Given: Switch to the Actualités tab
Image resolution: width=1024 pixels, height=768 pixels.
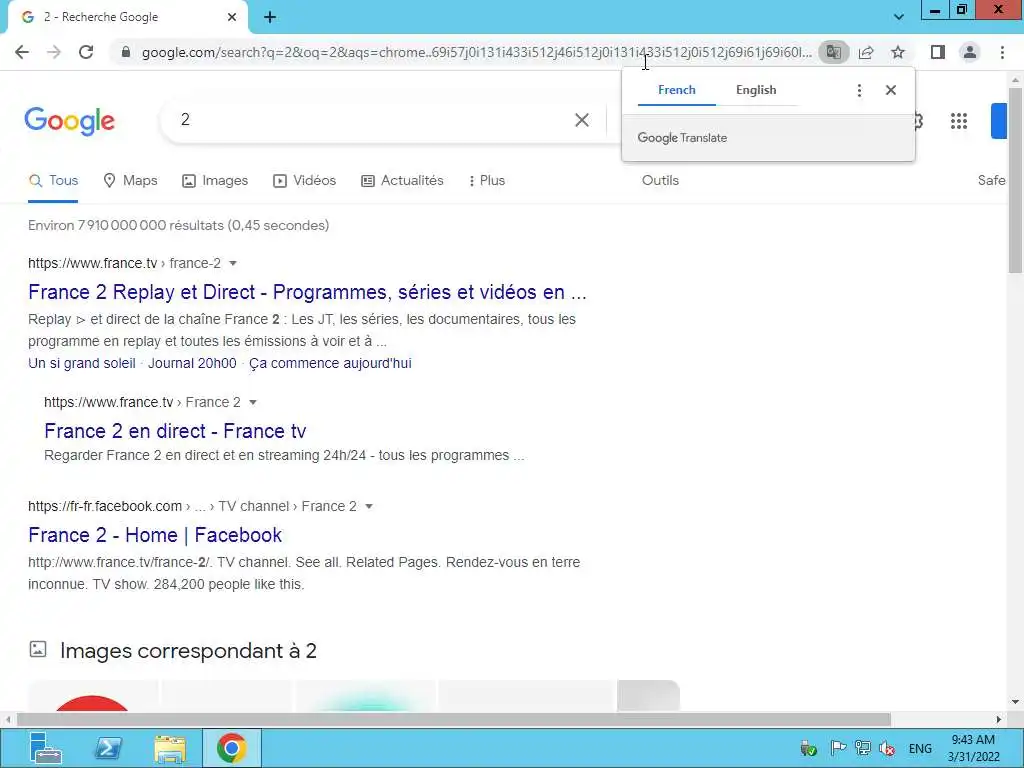Looking at the screenshot, I should pos(402,181).
